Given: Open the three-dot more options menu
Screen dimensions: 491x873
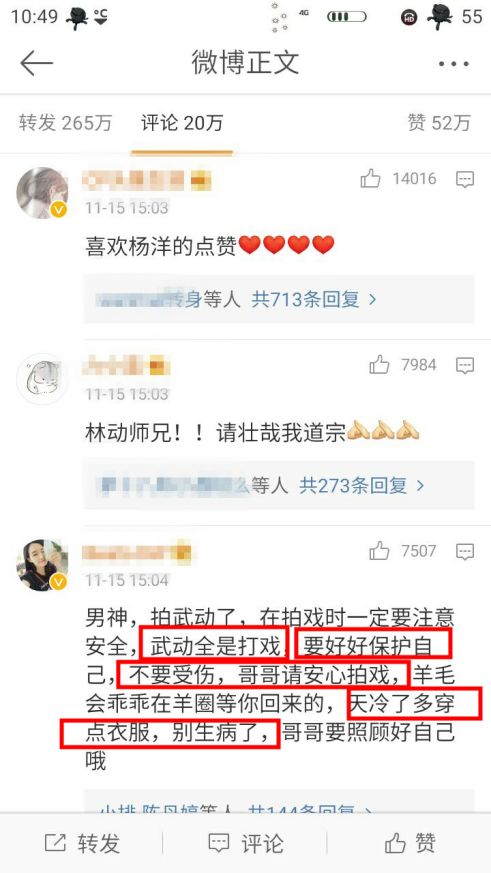Looking at the screenshot, I should coord(453,63).
